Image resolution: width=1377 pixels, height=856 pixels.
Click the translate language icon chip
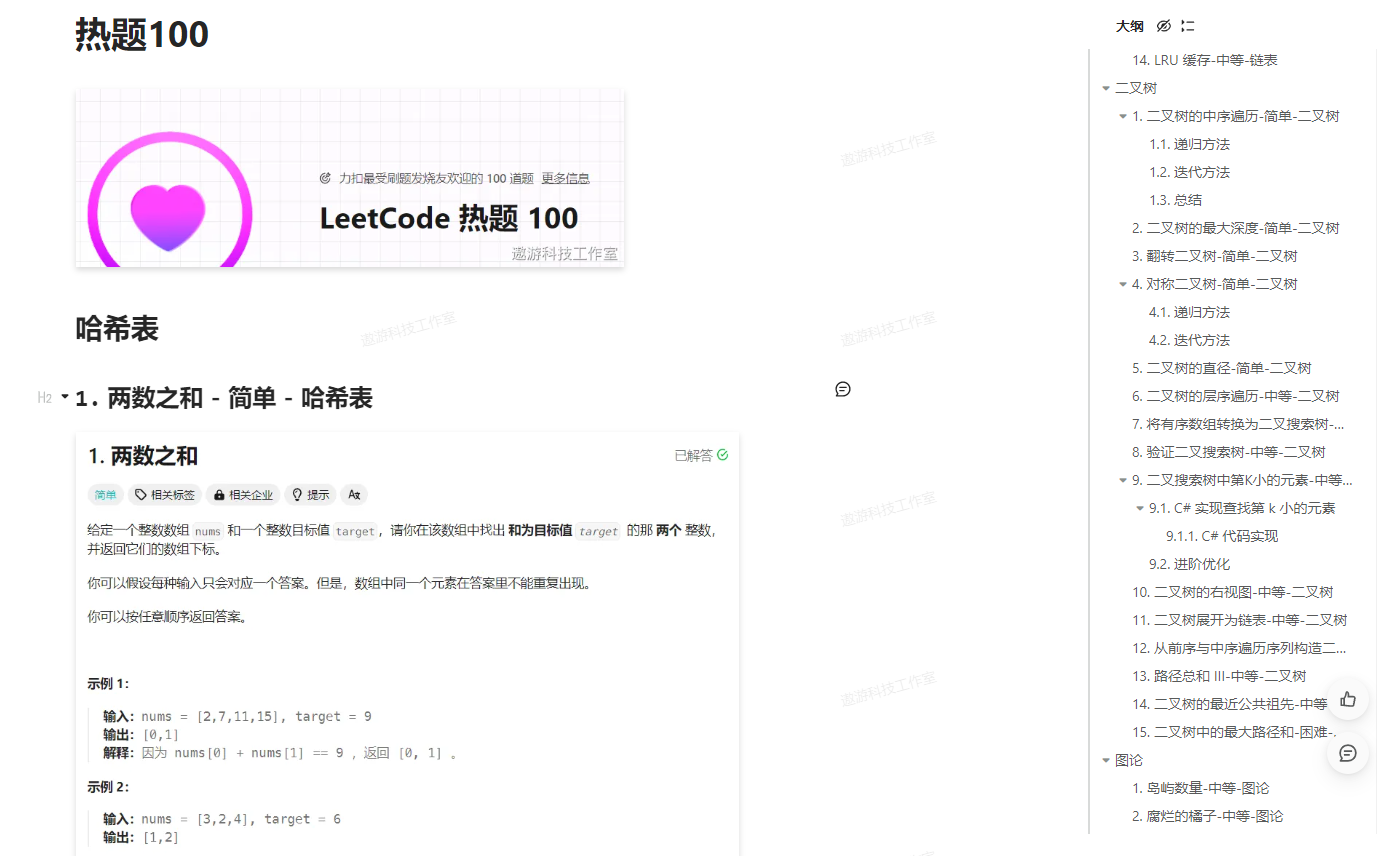coord(354,495)
